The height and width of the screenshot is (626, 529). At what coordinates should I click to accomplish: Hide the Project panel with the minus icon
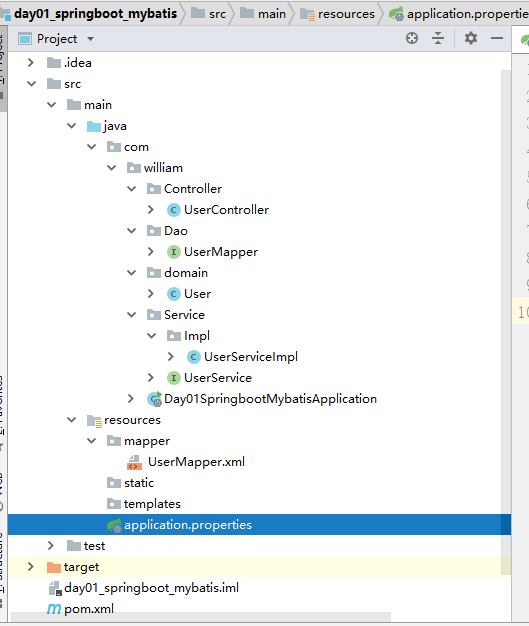tap(497, 38)
